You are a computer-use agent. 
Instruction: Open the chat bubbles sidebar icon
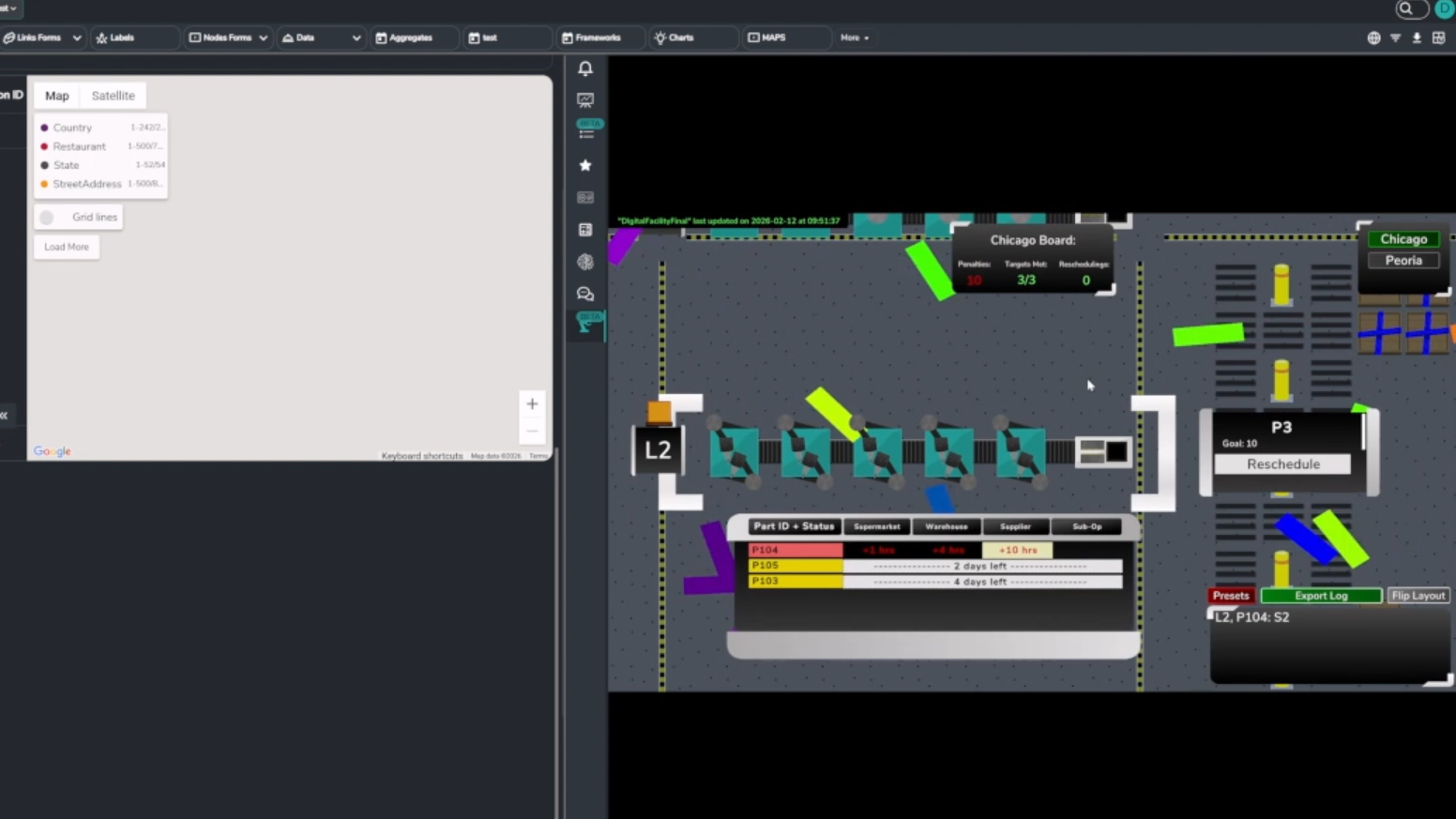pos(585,295)
